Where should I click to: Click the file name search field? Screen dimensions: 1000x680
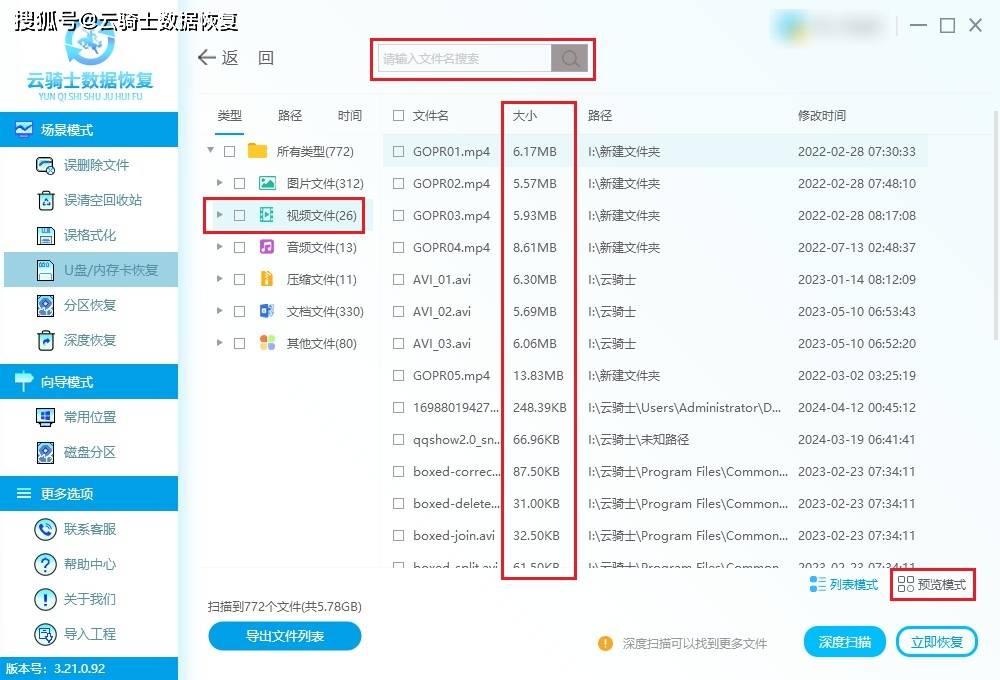465,59
